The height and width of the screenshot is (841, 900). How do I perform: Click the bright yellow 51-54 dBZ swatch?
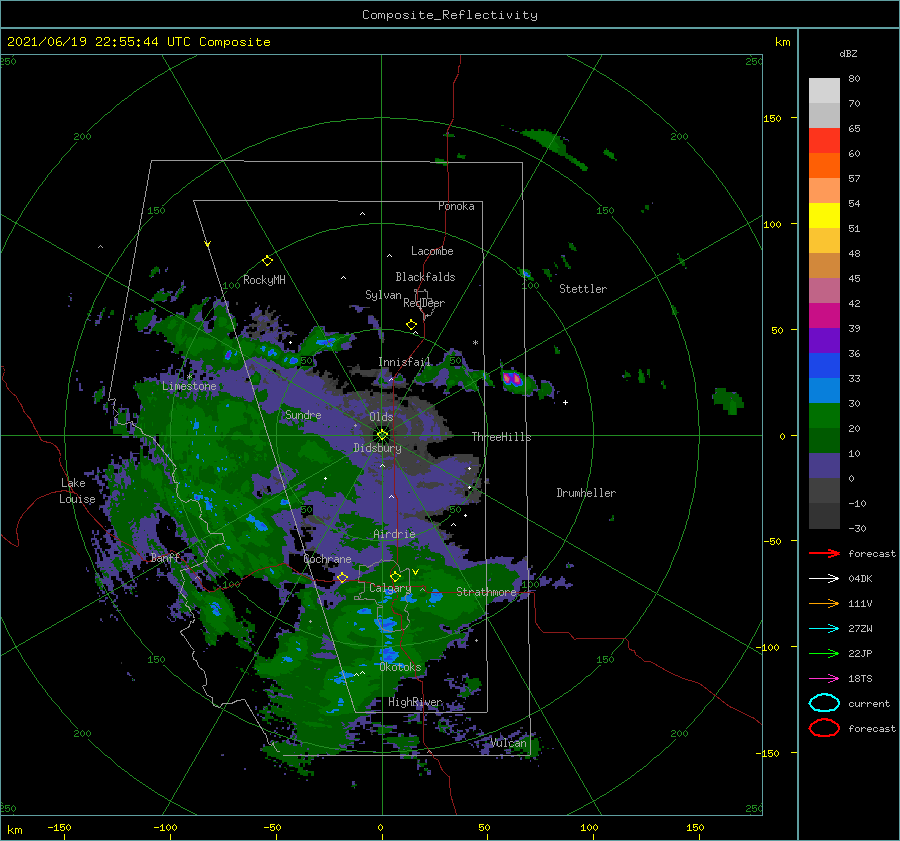(x=824, y=216)
